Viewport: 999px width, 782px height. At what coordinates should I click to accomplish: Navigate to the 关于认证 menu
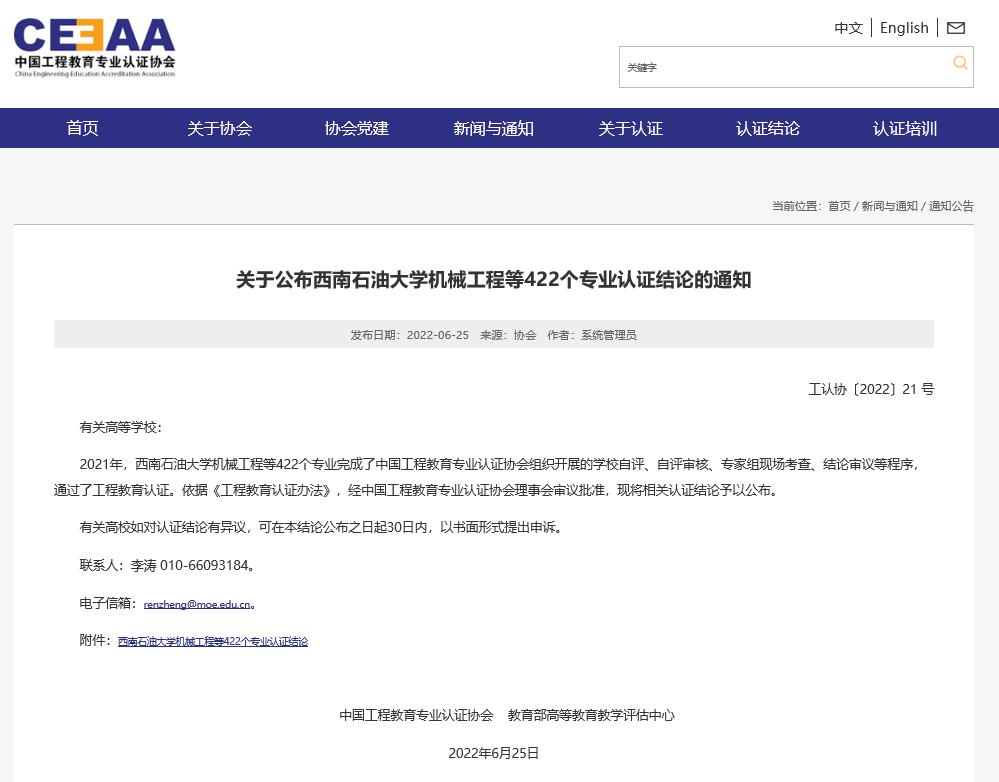click(630, 128)
